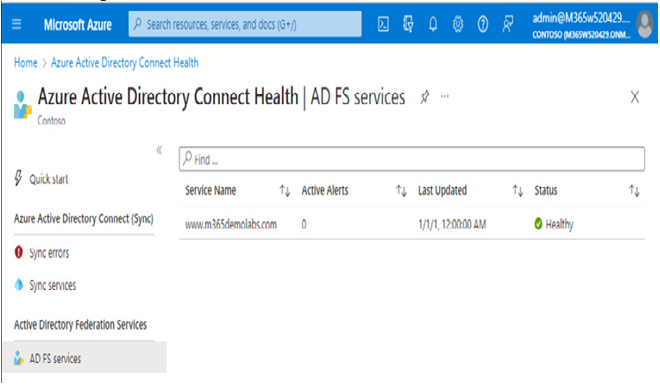This screenshot has width=660, height=388.
Task: Show the notifications bell
Action: pyautogui.click(x=433, y=24)
